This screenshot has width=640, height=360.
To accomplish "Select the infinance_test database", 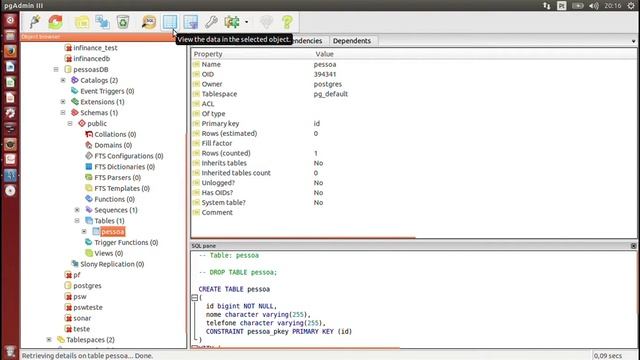I will pyautogui.click(x=95, y=48).
